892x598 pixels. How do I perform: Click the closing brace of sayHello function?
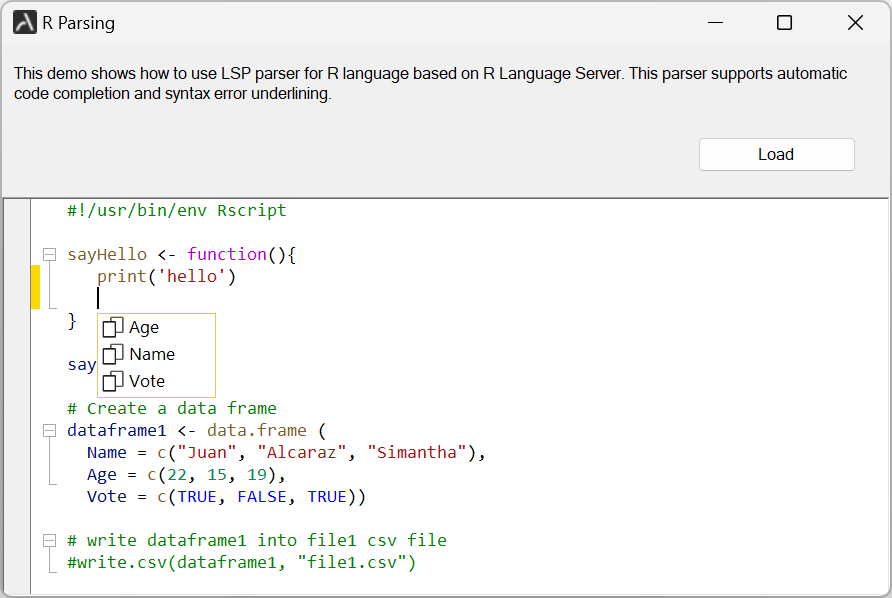(x=72, y=320)
